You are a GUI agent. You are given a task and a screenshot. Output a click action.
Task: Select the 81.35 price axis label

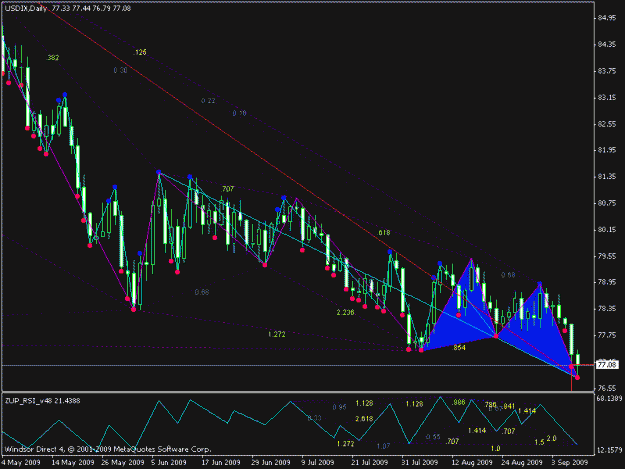coord(607,177)
